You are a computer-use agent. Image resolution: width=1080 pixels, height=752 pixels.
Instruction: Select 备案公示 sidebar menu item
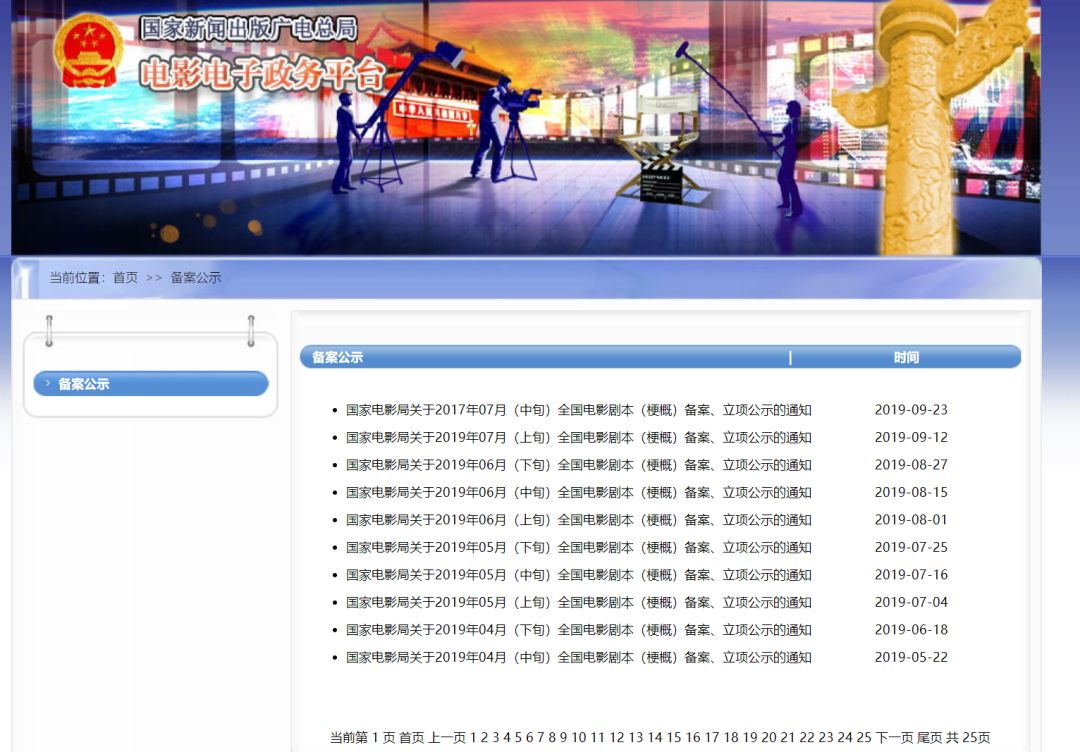pos(151,384)
